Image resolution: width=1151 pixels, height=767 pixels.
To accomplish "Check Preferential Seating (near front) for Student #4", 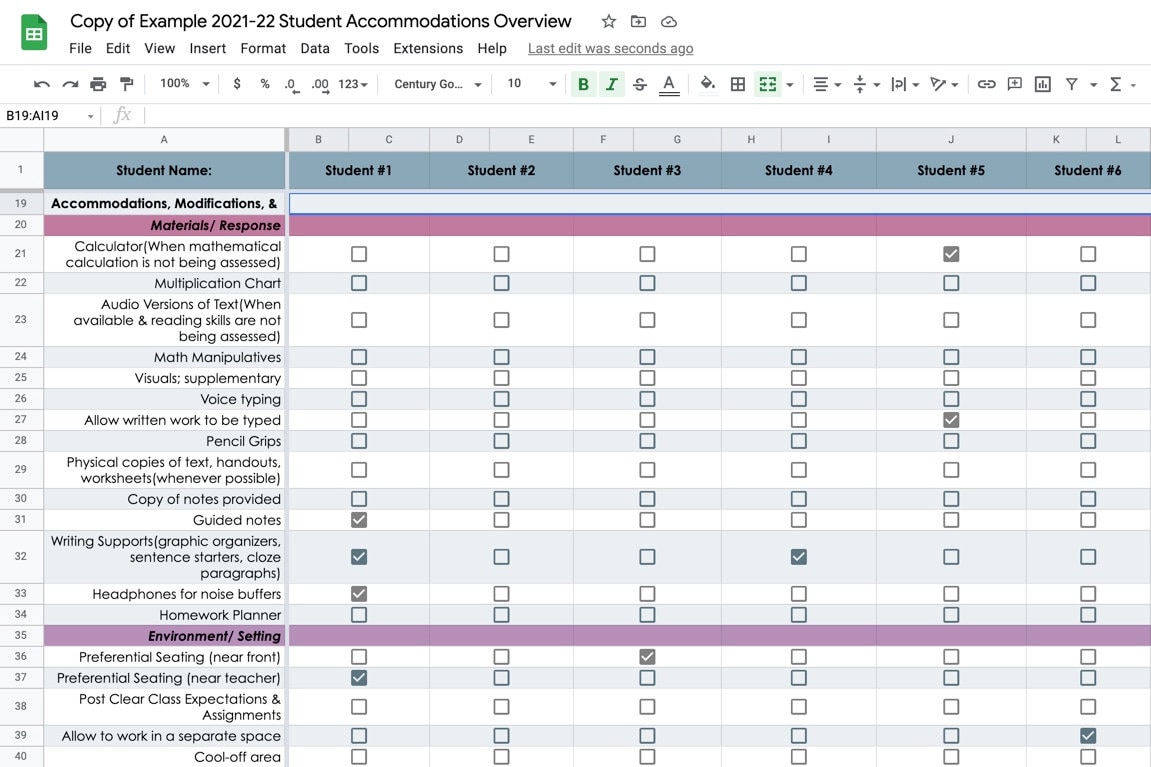I will (x=799, y=657).
